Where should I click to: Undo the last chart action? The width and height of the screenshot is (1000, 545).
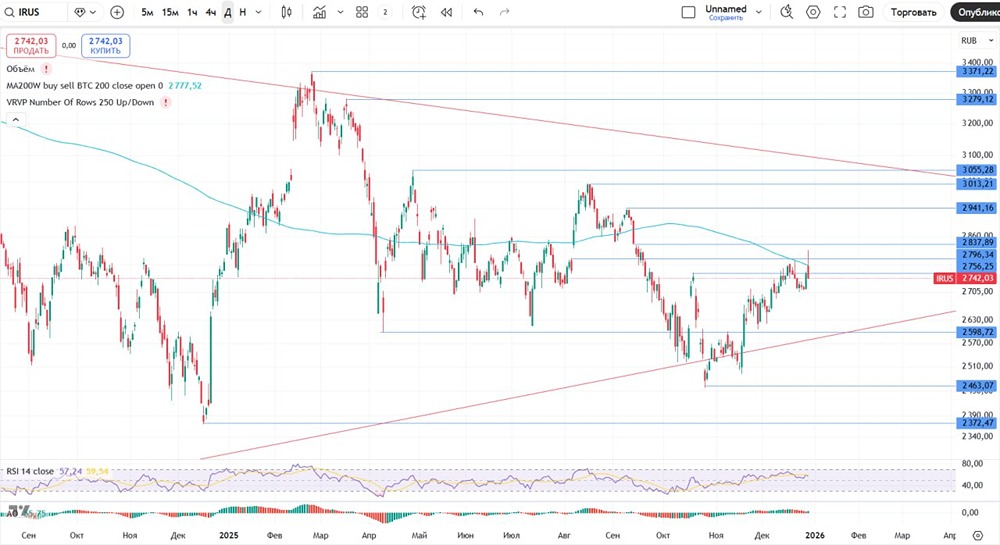pyautogui.click(x=478, y=12)
